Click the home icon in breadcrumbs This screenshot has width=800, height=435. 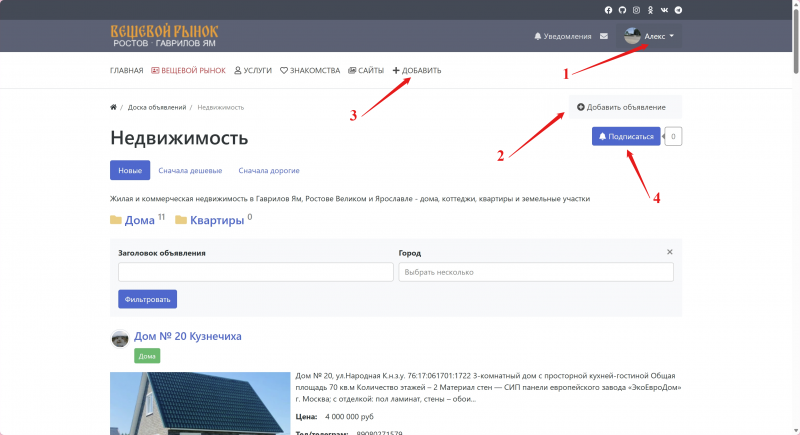[x=113, y=107]
